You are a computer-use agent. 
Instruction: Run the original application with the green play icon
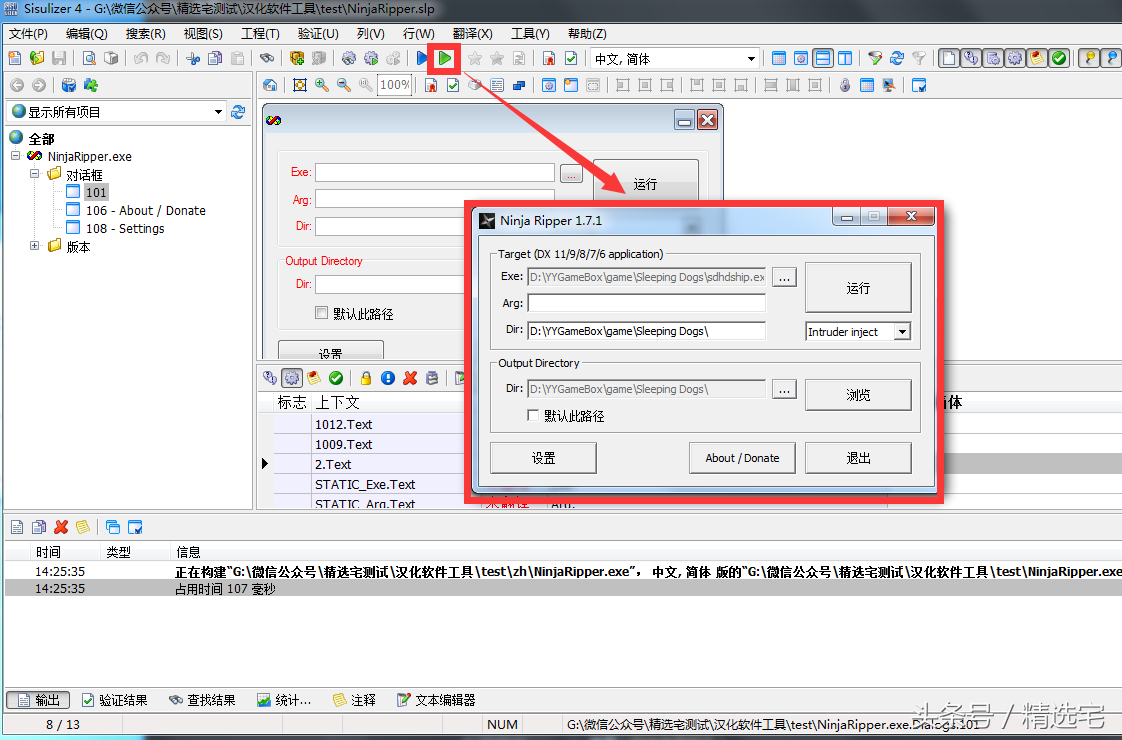tap(444, 58)
